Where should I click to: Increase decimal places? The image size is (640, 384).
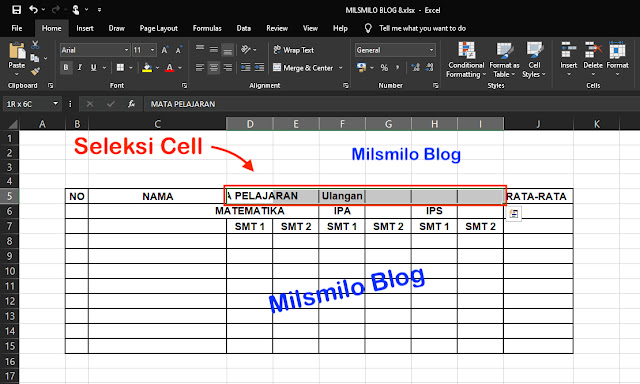click(416, 67)
